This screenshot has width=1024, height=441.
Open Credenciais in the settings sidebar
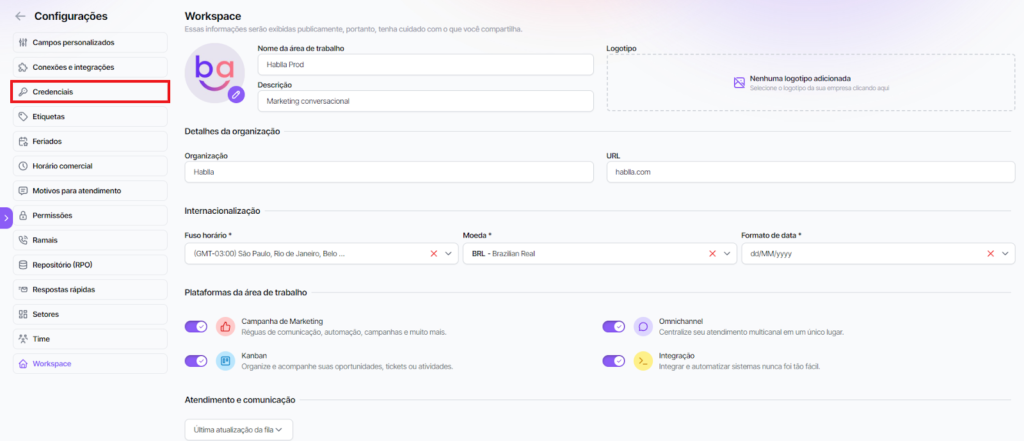pyautogui.click(x=90, y=92)
